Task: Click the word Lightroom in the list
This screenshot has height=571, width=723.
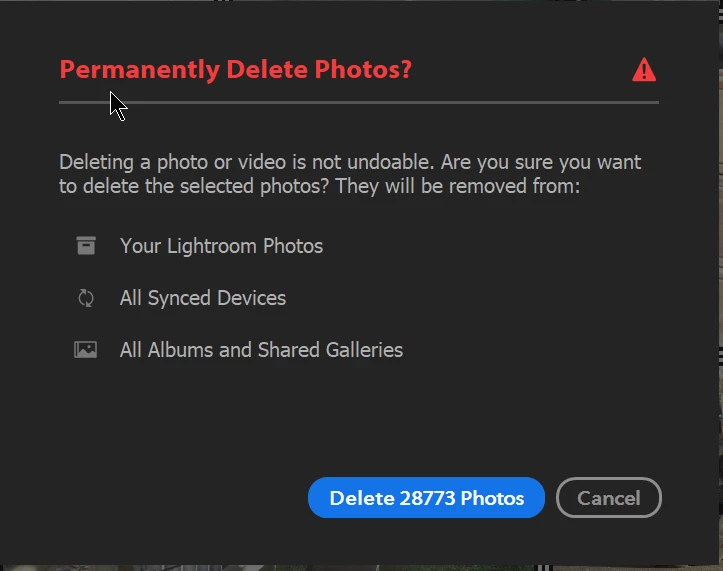Action: click(x=212, y=246)
